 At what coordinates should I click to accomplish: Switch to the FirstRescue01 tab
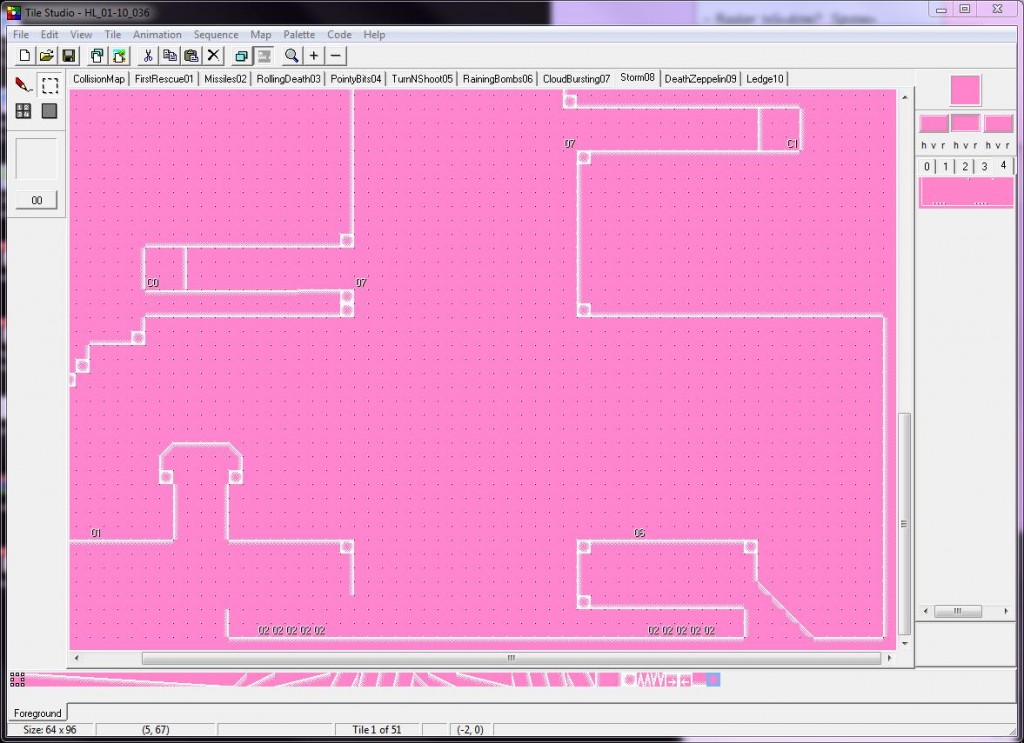click(164, 79)
